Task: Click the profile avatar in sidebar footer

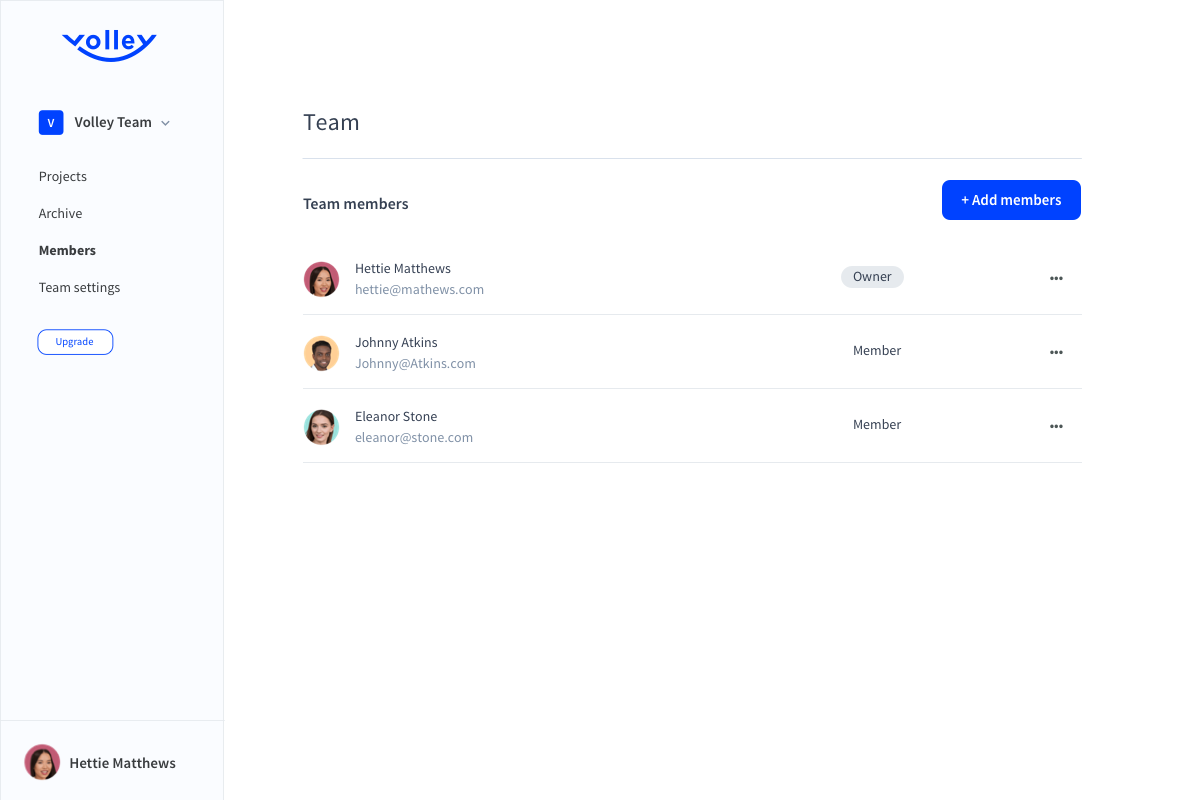Action: (42, 762)
